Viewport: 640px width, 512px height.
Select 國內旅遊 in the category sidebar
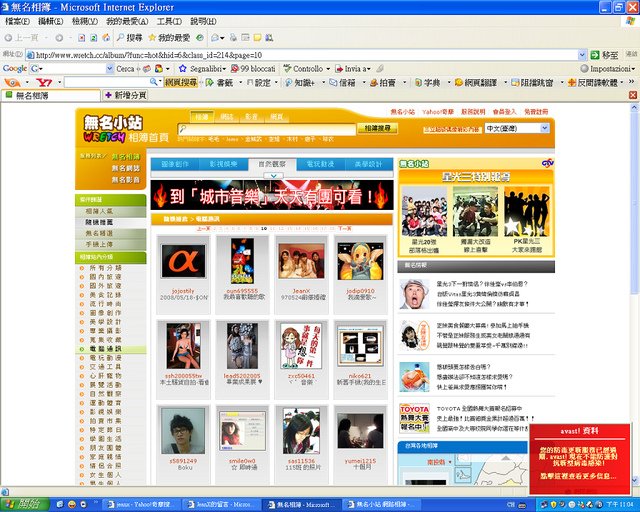105,277
